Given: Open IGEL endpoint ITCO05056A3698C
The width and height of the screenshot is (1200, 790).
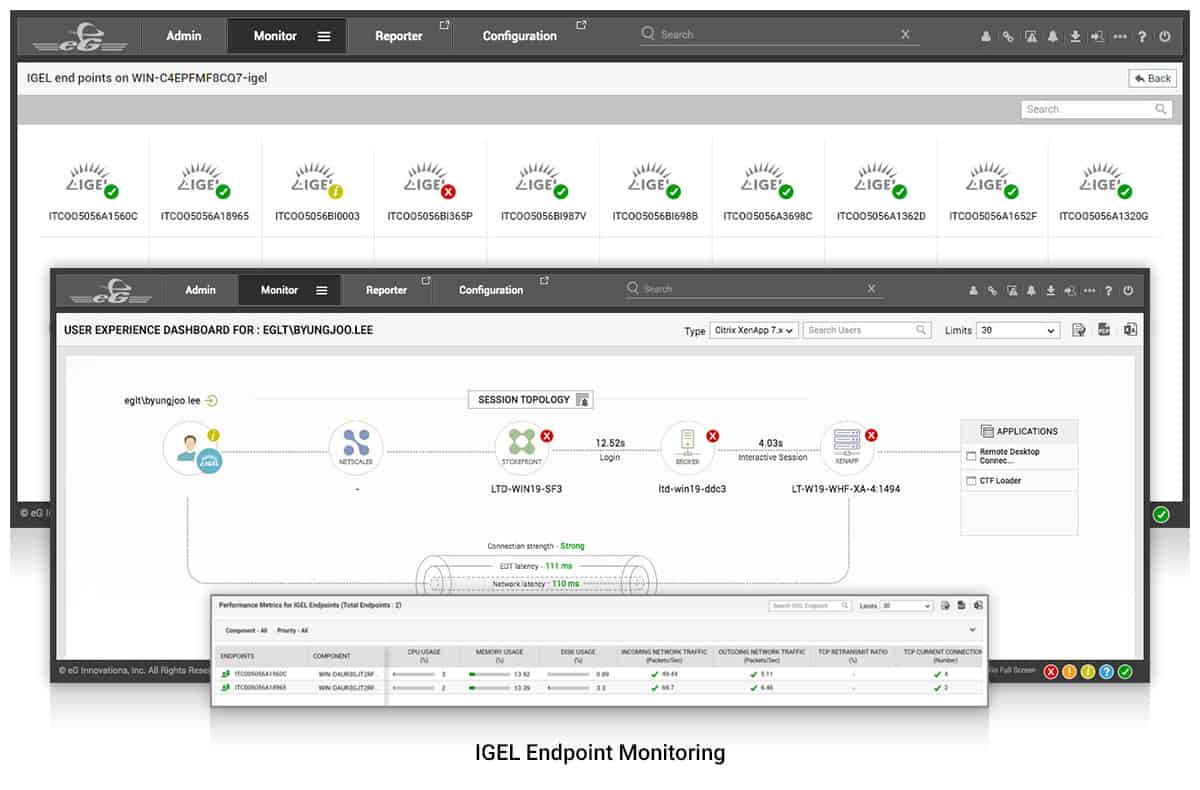Looking at the screenshot, I should 768,192.
